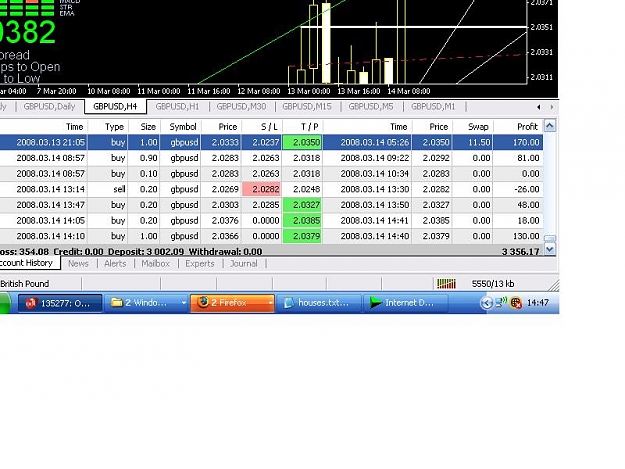Expand the 2 Windows Explorer group dropdown
Image resolution: width=625 pixels, height=469 pixels.
click(x=183, y=303)
